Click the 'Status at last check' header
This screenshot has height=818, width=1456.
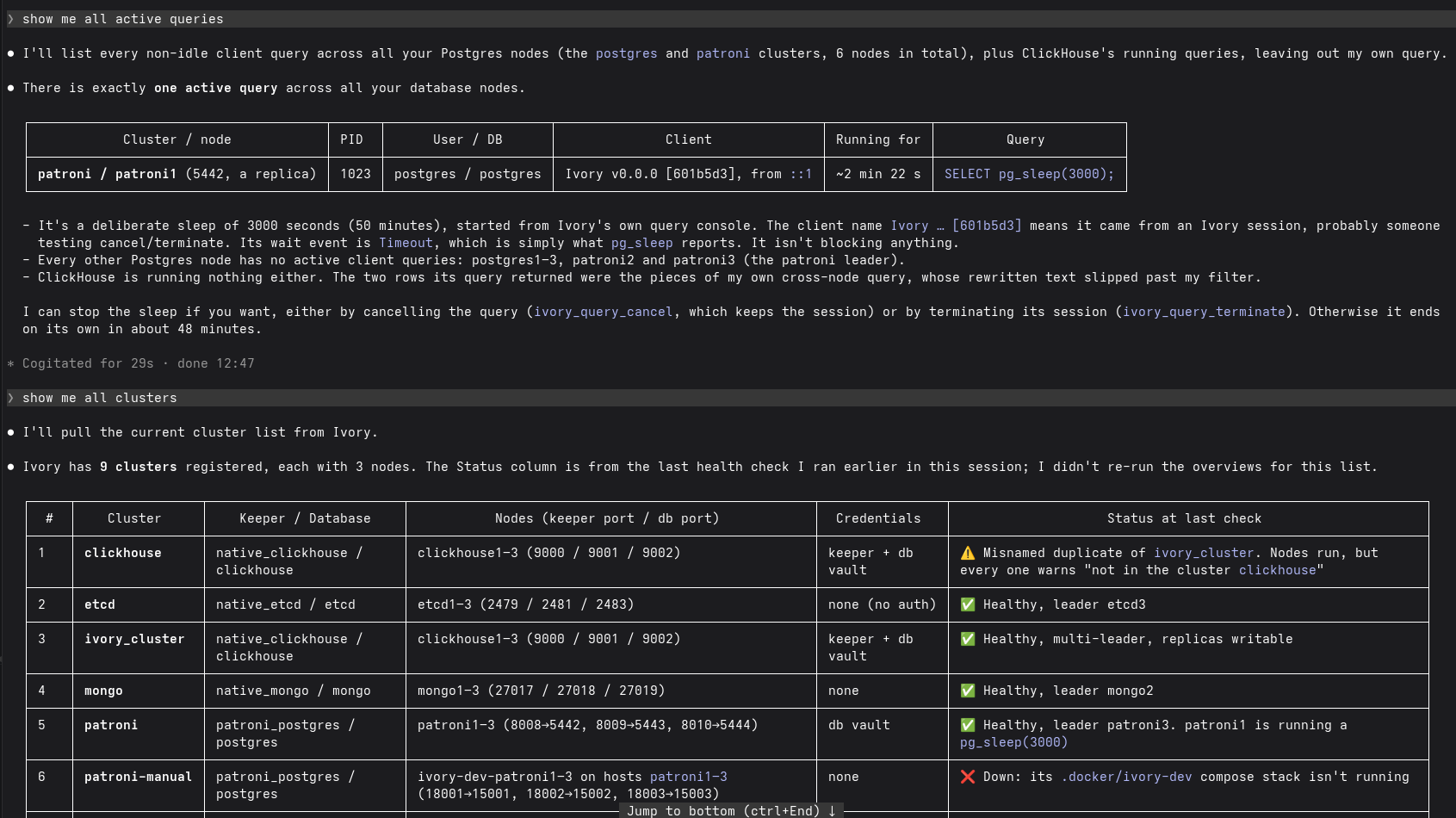1185,518
